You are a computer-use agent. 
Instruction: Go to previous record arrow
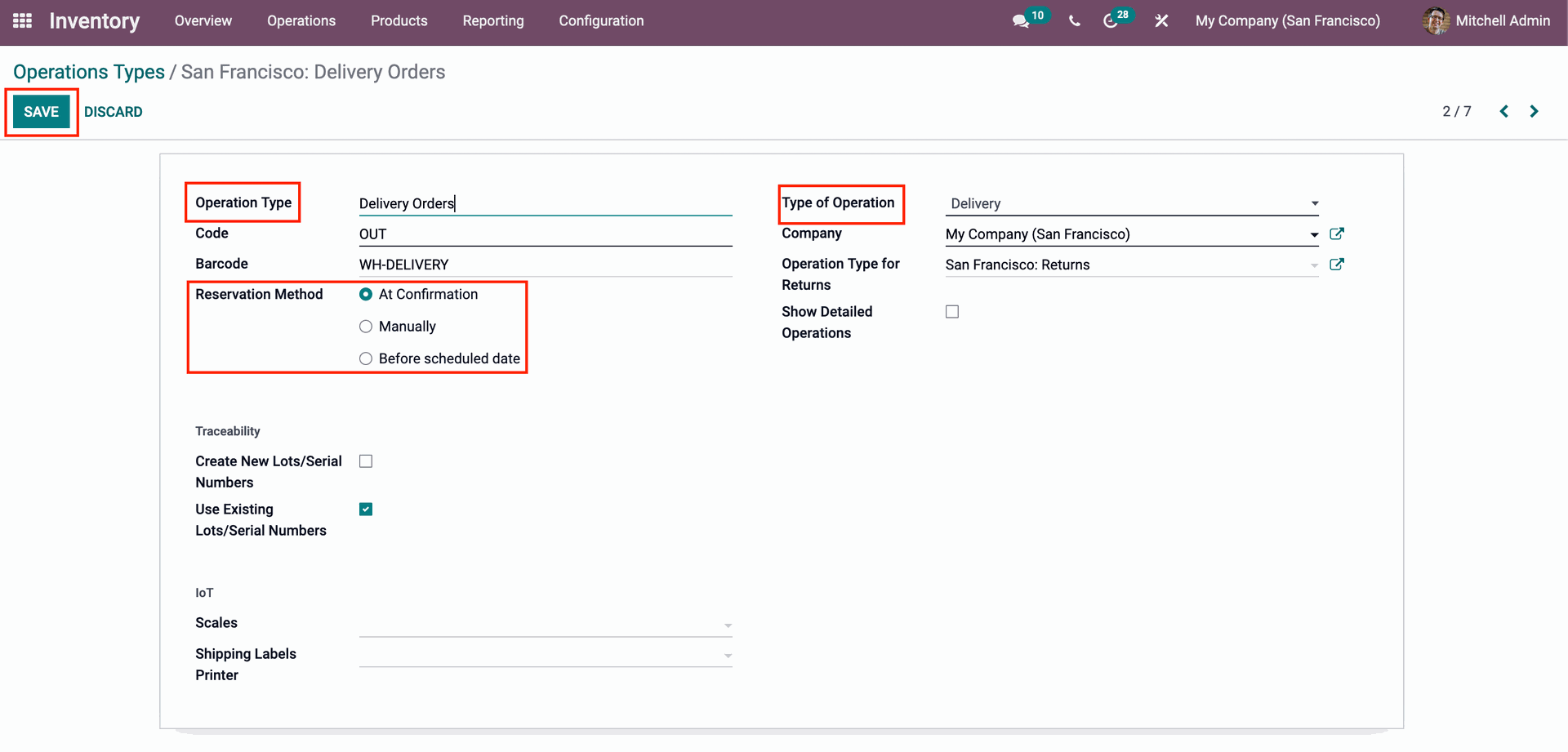(x=1503, y=112)
